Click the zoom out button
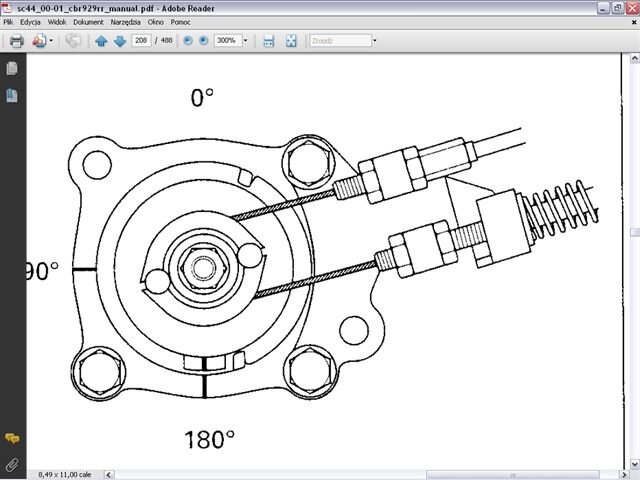640x480 pixels. click(x=187, y=41)
